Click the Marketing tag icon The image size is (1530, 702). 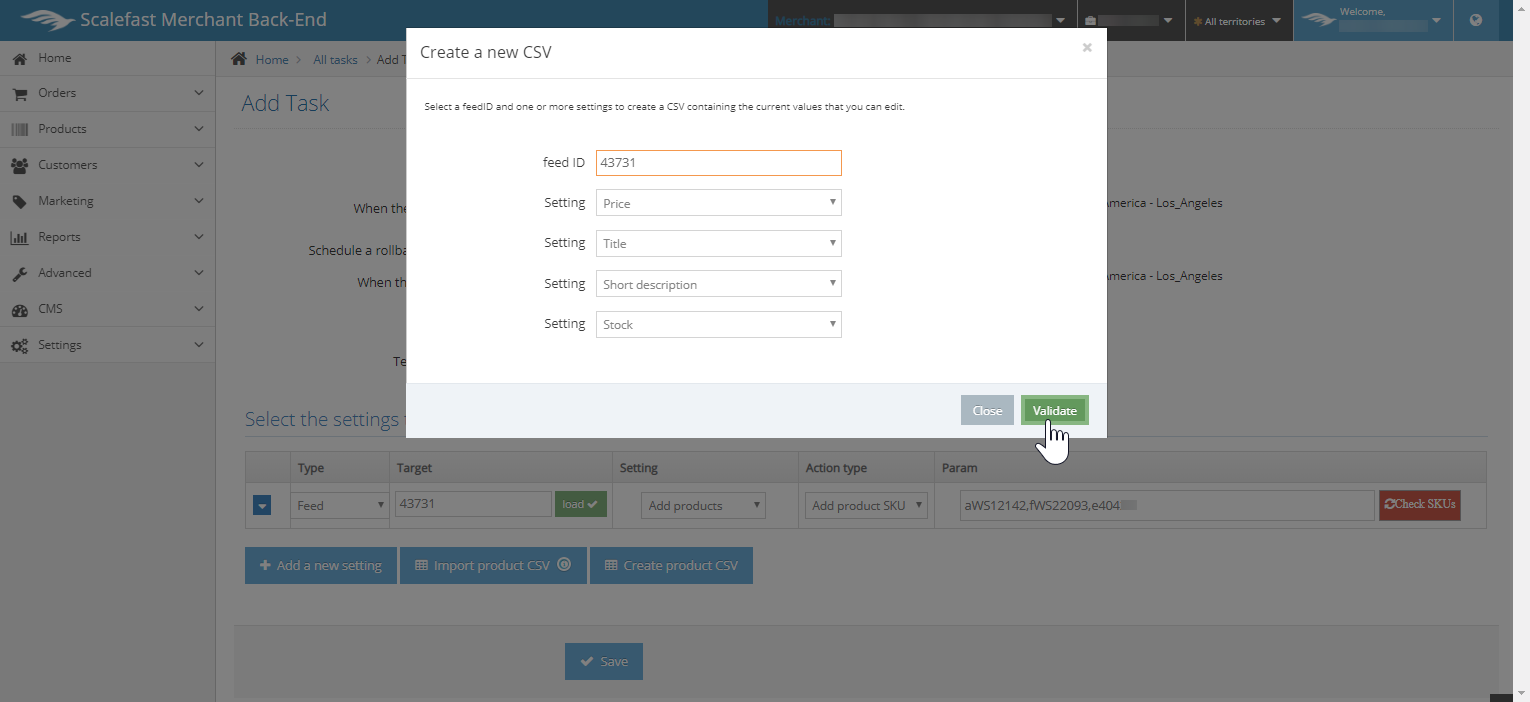[x=19, y=202]
